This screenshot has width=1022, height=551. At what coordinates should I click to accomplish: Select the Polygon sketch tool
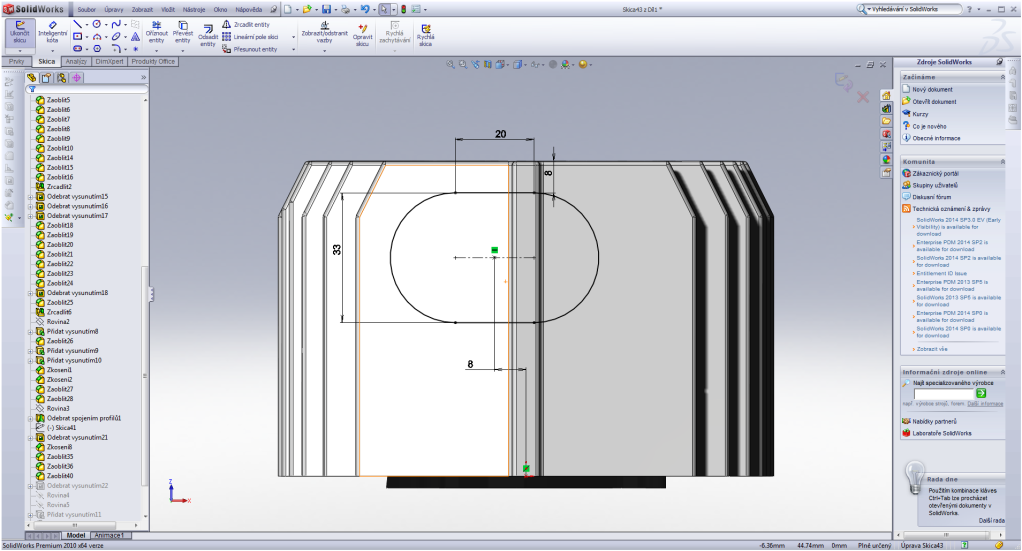click(96, 49)
